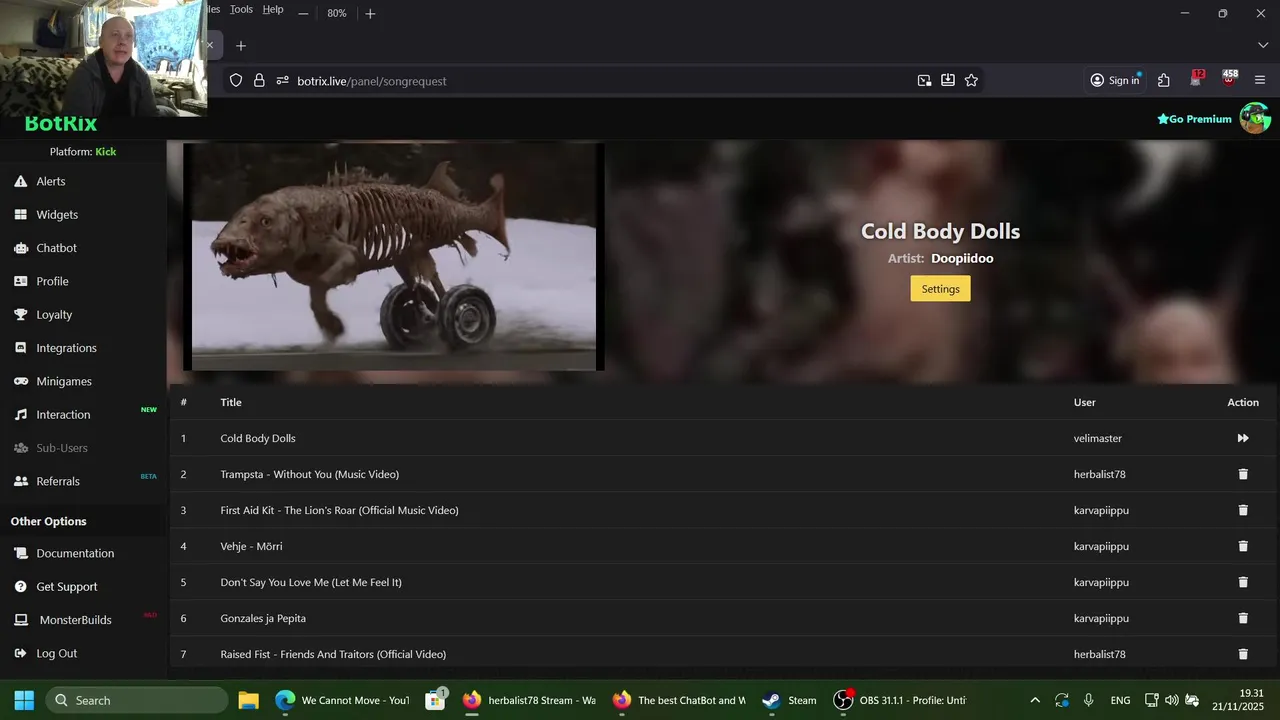1280x720 pixels.
Task: Show hidden system tray icons
Action: (1035, 700)
